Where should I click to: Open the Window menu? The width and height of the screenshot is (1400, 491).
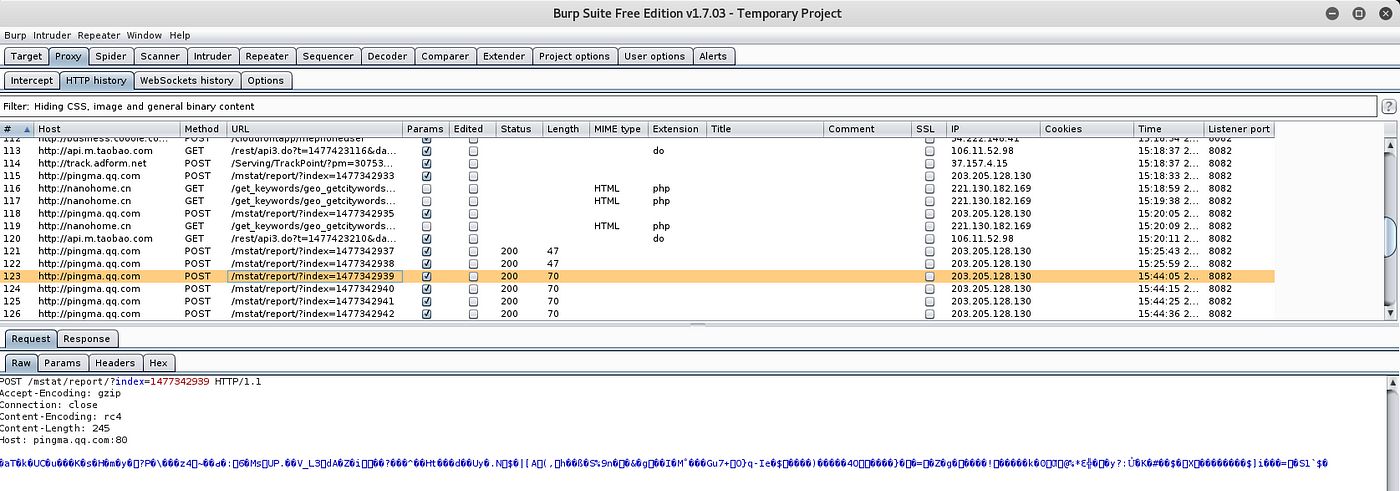[x=145, y=35]
